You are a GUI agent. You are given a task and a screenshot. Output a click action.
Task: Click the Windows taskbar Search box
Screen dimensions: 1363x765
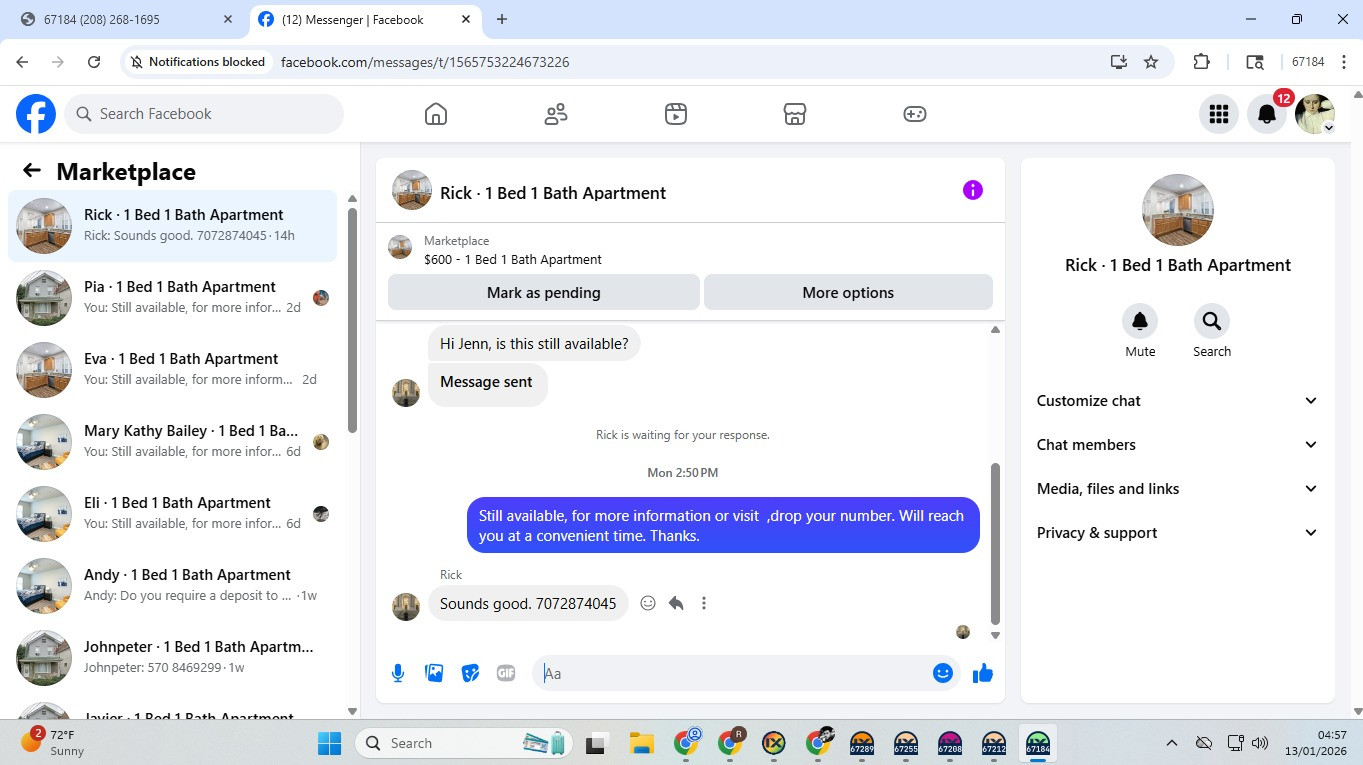coord(461,743)
